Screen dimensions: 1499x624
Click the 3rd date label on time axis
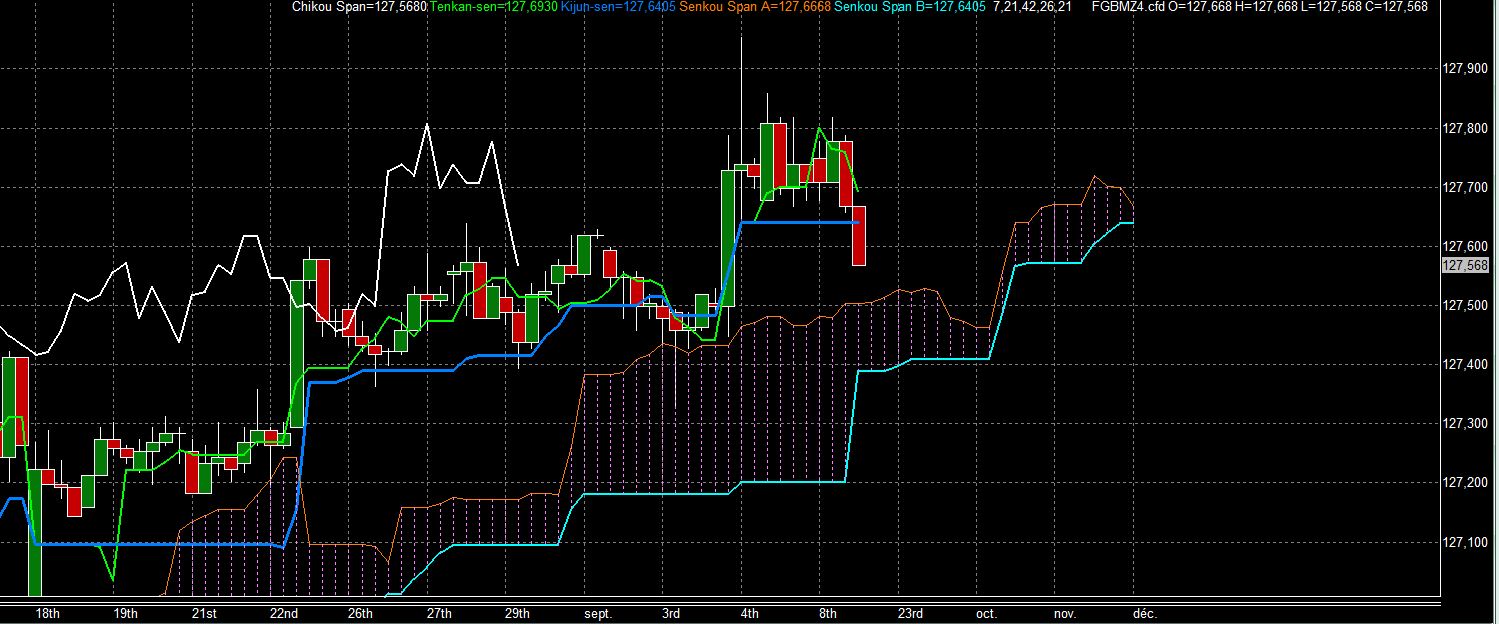tap(671, 613)
